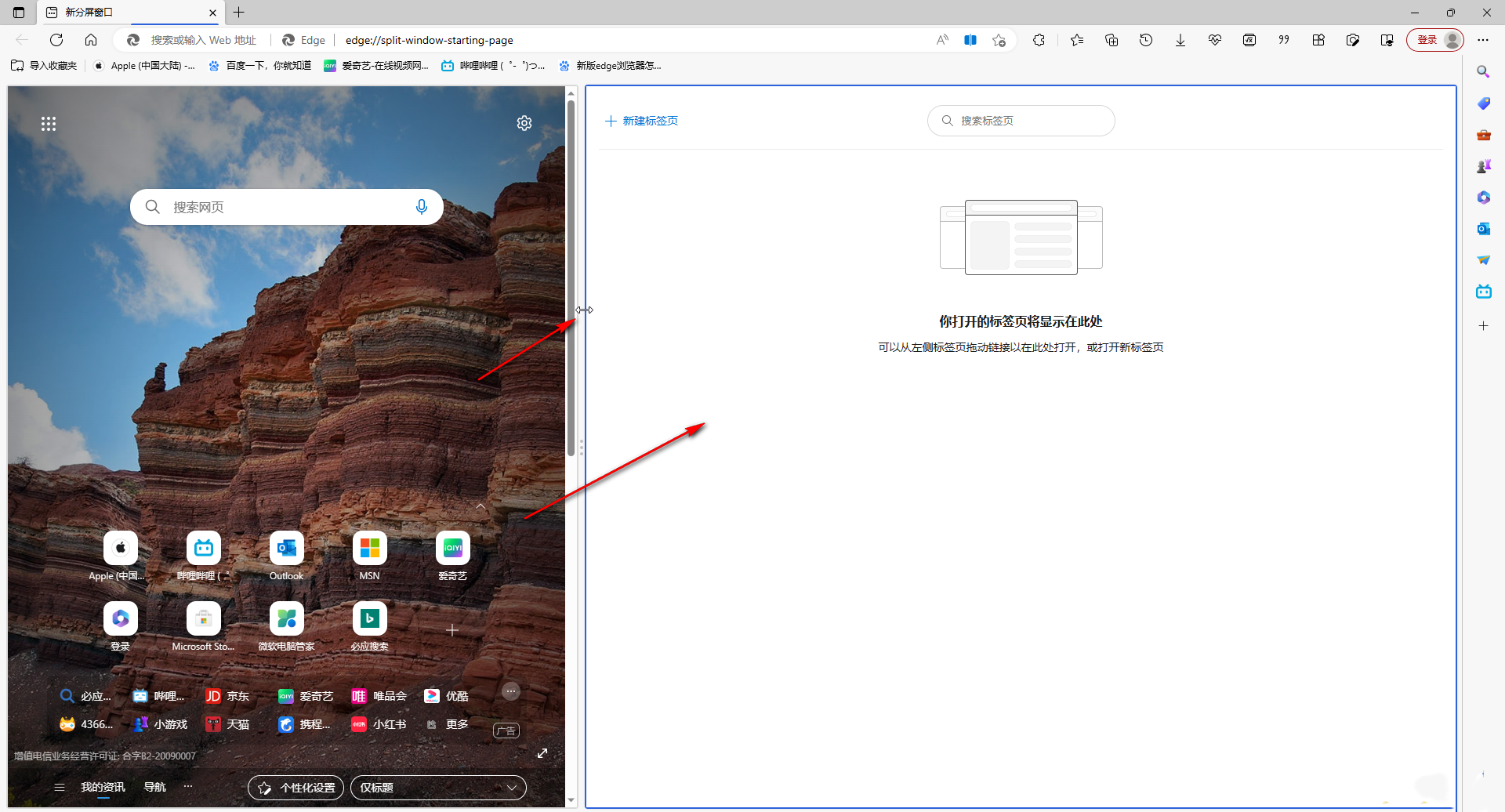Click the read aloud icon in address bar

point(942,40)
